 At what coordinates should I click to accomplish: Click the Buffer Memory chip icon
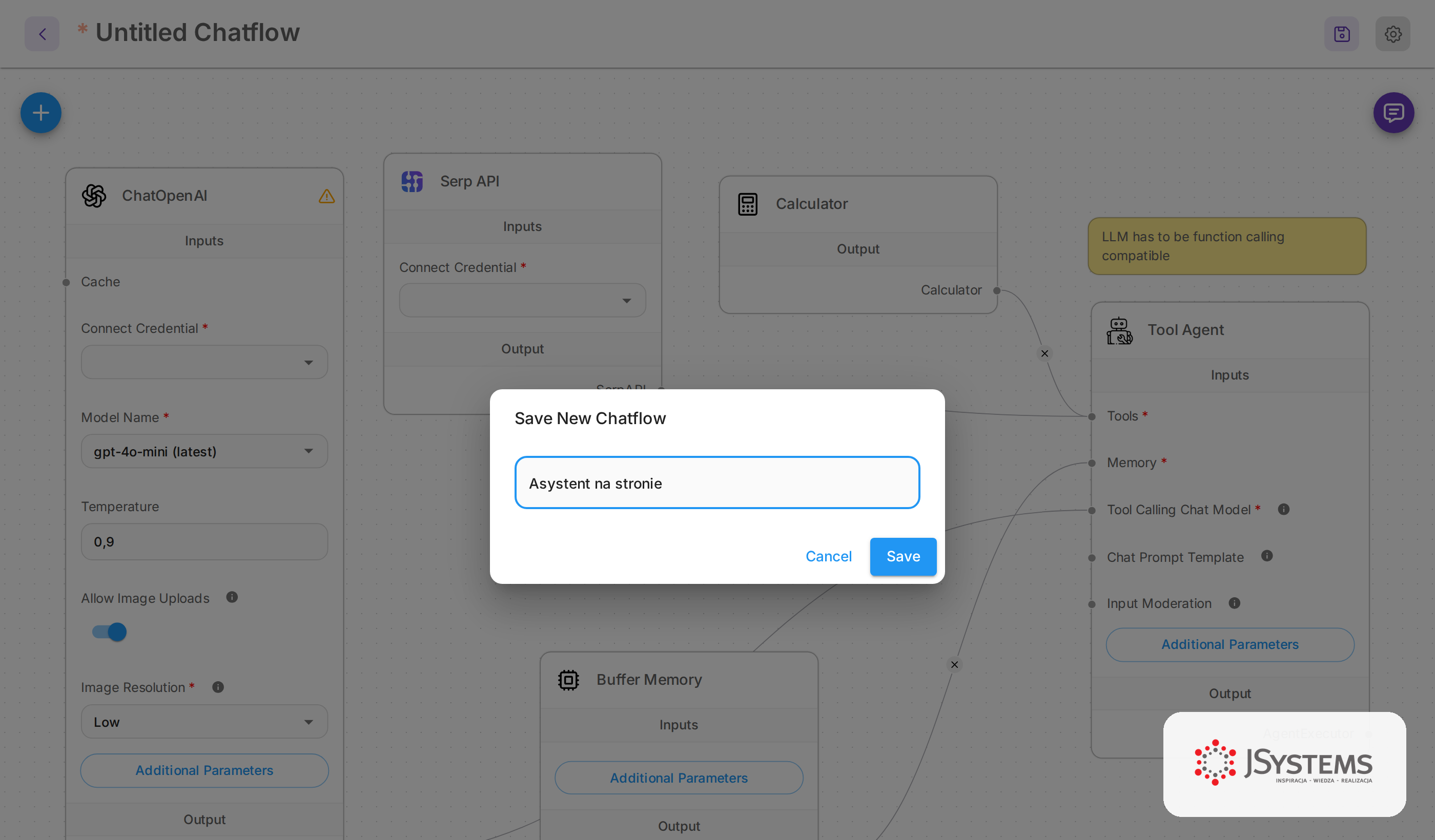click(x=568, y=680)
